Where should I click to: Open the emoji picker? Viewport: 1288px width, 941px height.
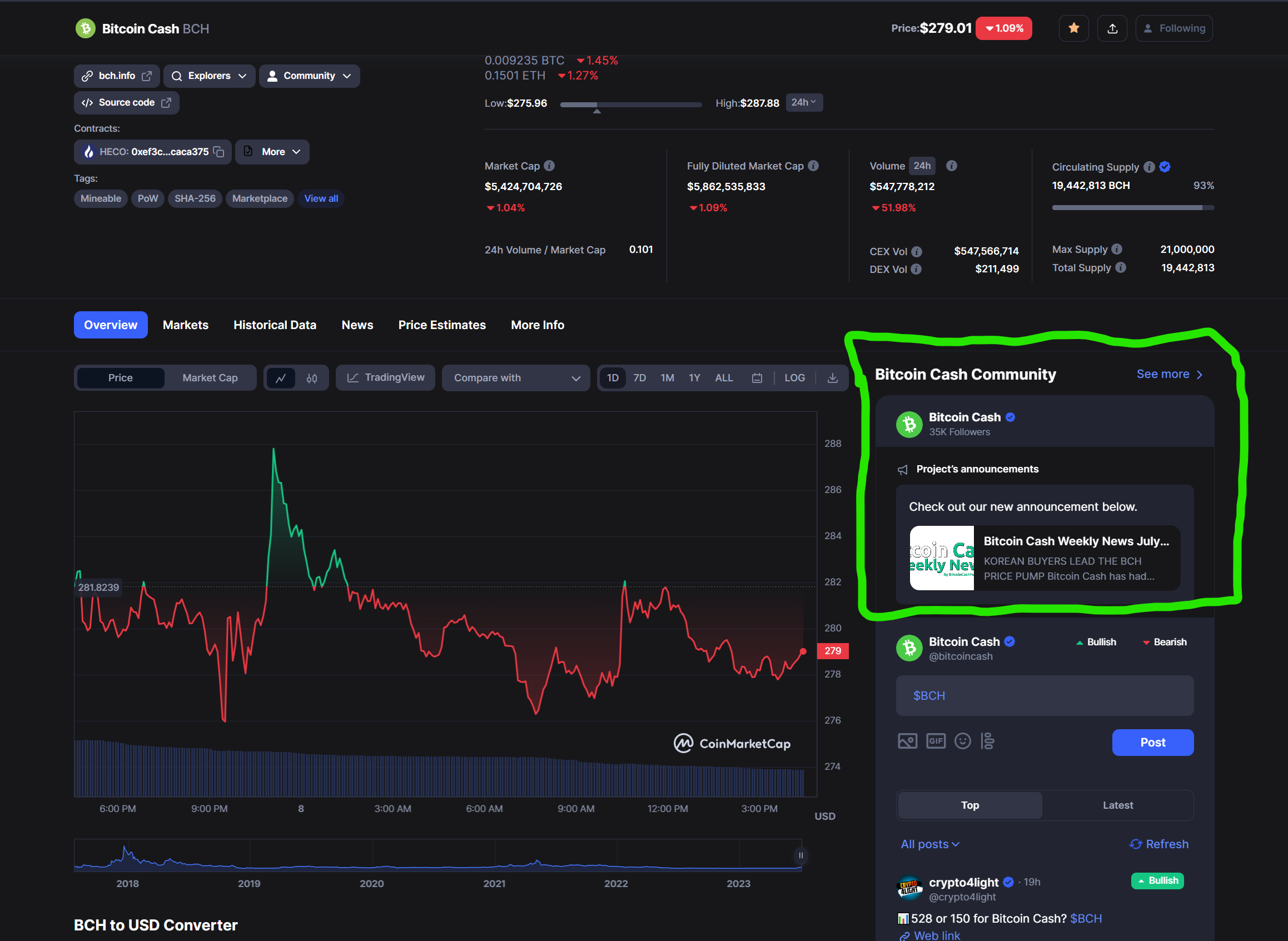point(963,741)
